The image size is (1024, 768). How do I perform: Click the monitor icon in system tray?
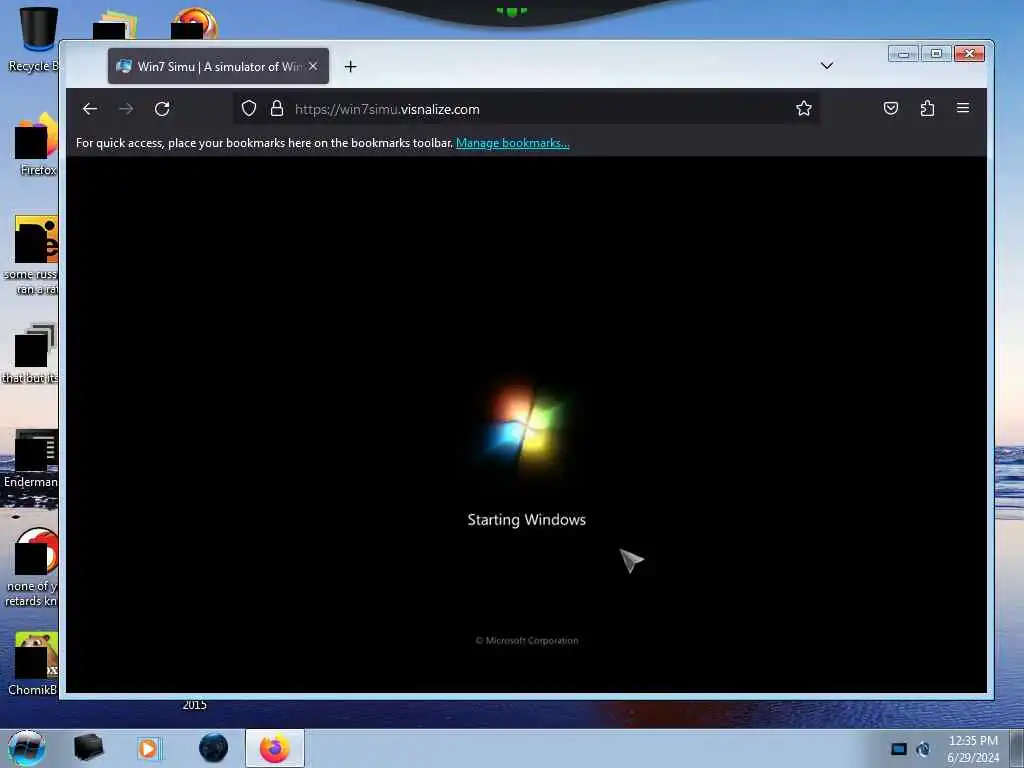click(899, 749)
